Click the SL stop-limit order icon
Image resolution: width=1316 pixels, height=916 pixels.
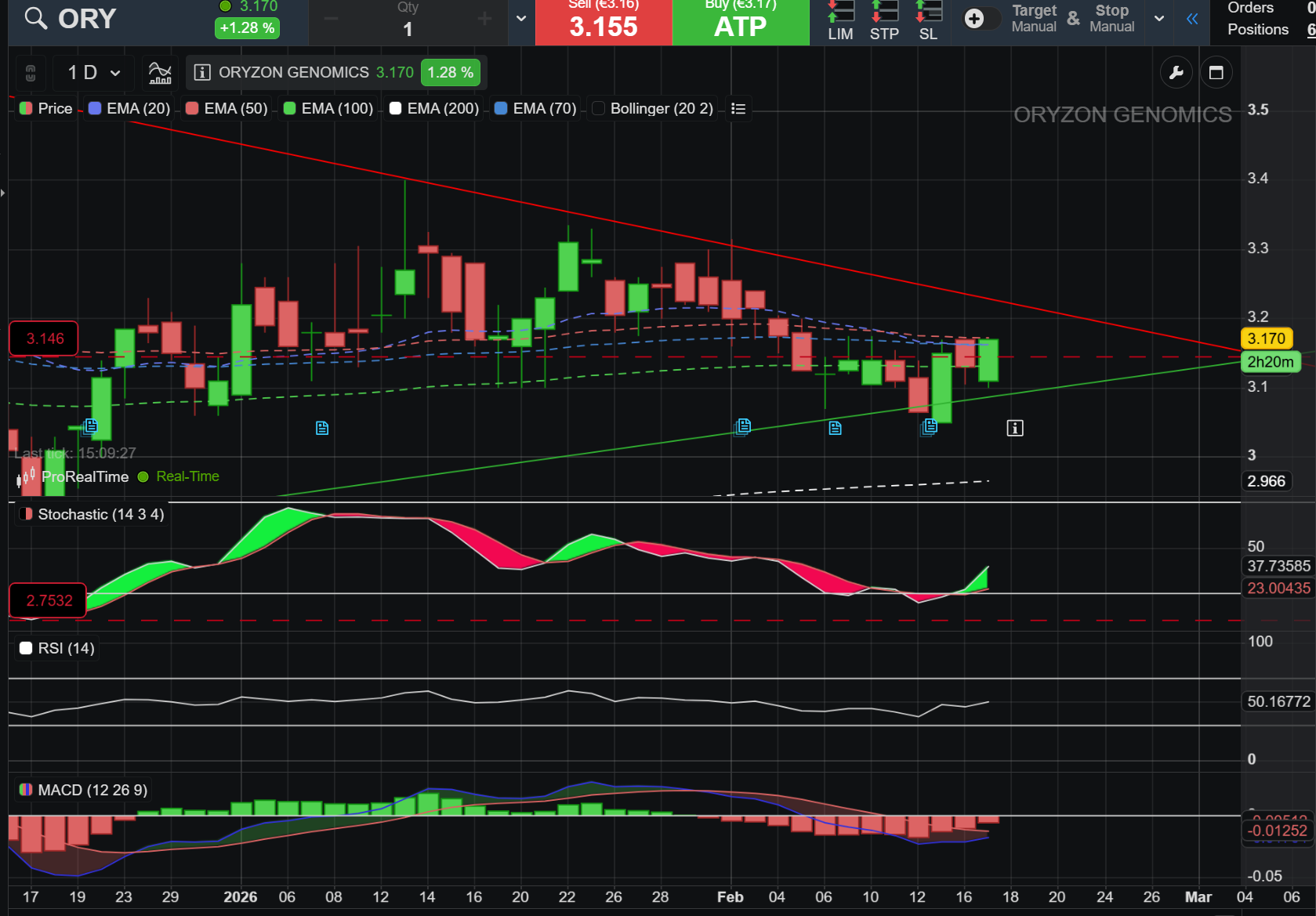(928, 21)
